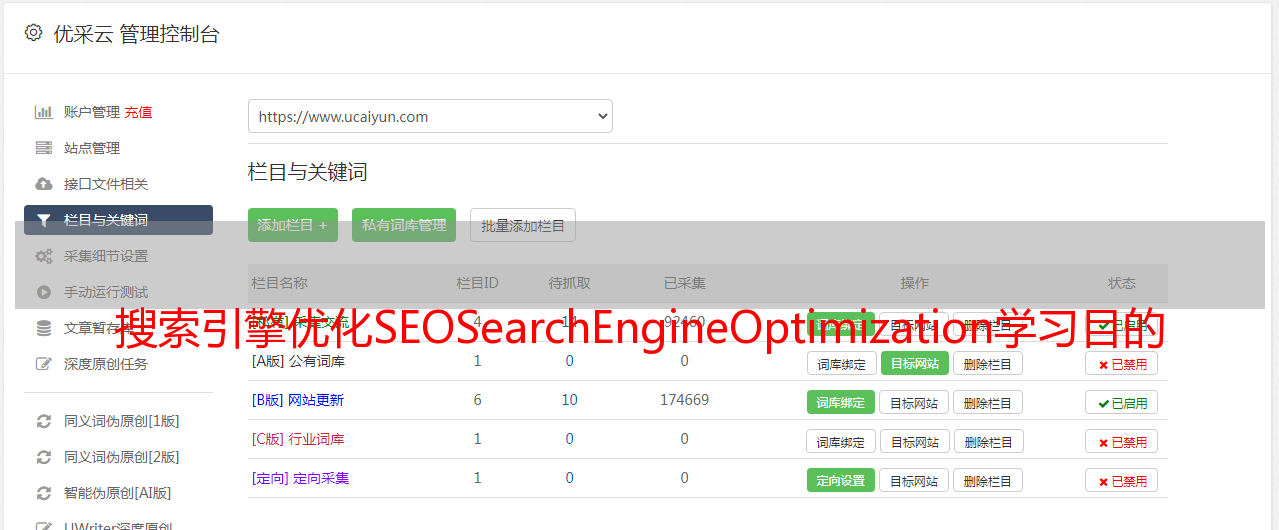Click green 目标网站 in the 公有词库 row
Viewport: 1279px width, 530px height.
click(x=914, y=364)
